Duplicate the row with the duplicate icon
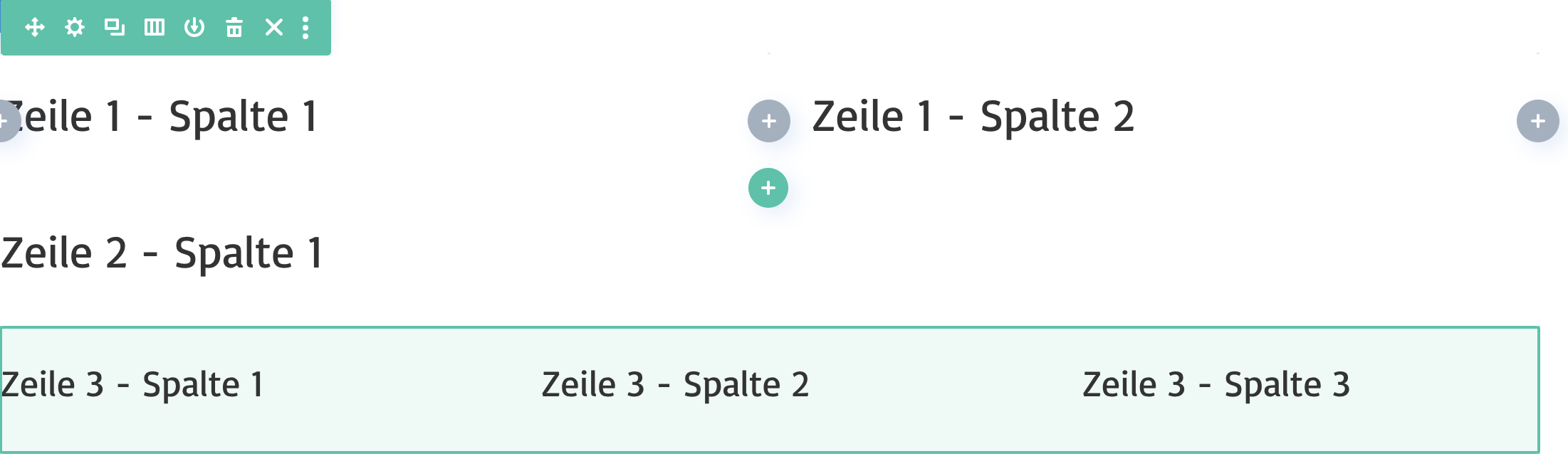Screen dimensions: 1568x471 pyautogui.click(x=115, y=28)
